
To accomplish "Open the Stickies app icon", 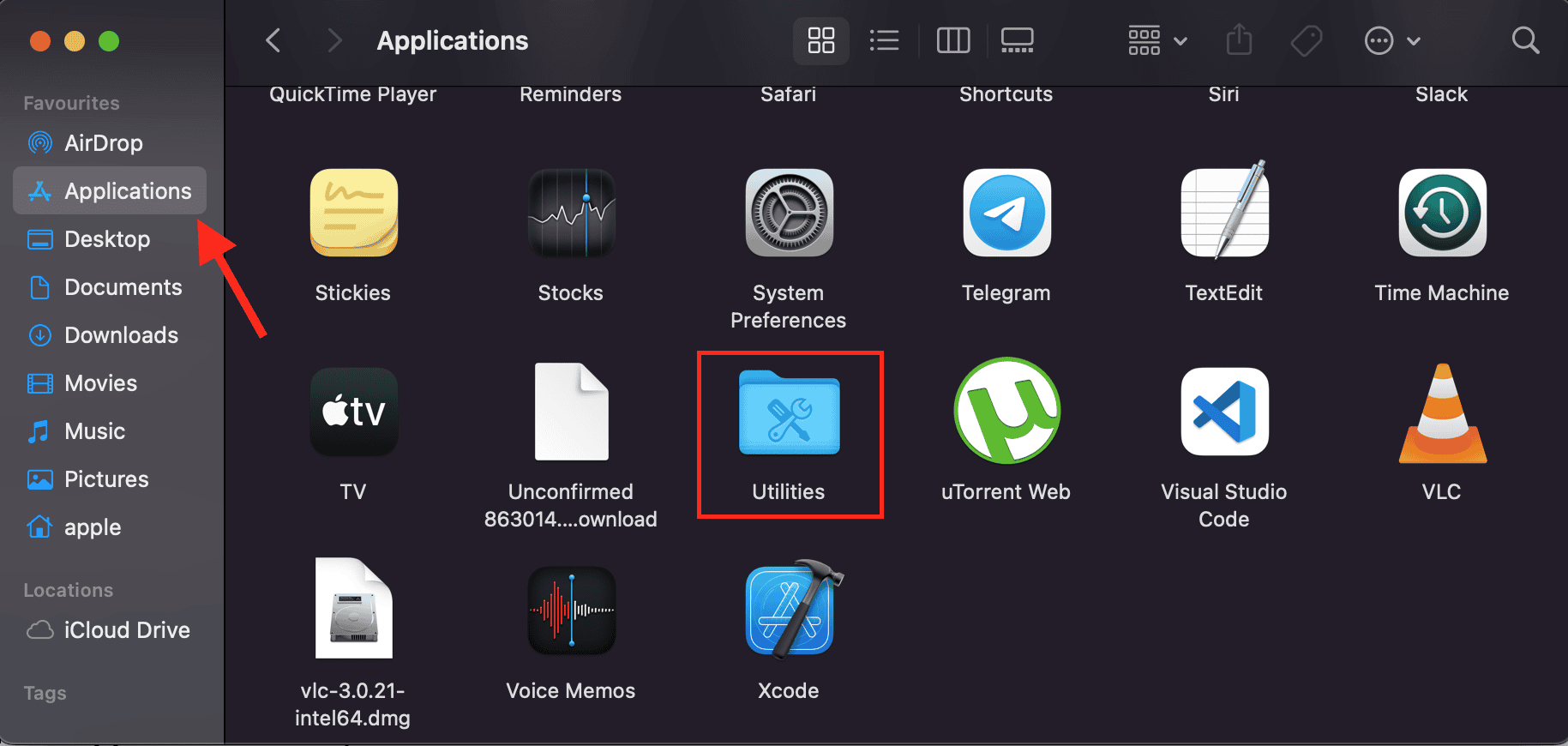I will [x=353, y=214].
